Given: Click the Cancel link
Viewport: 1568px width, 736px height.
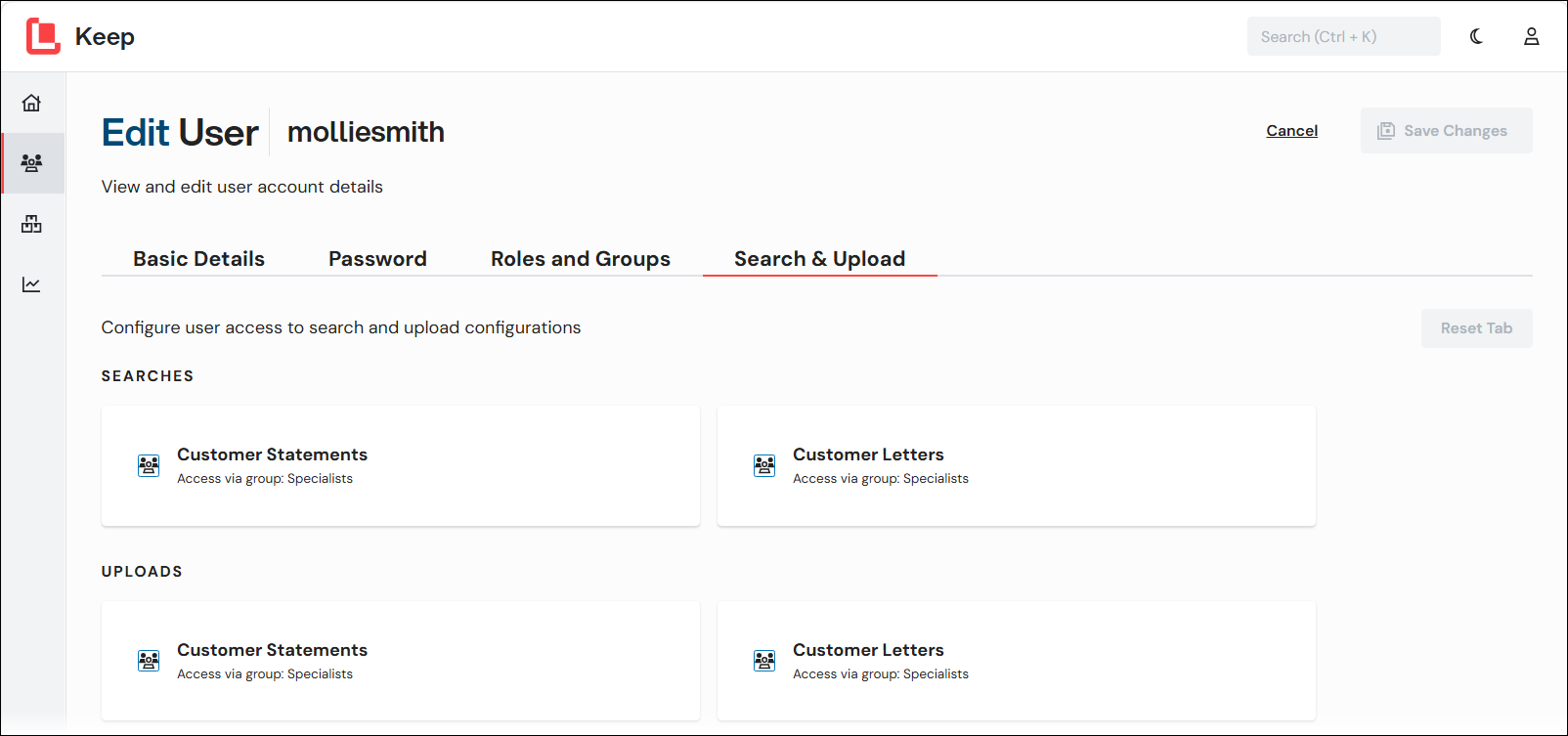Looking at the screenshot, I should tap(1291, 131).
